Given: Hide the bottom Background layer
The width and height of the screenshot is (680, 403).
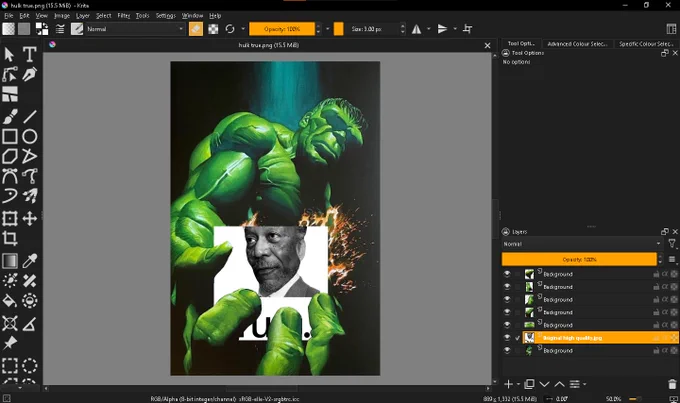Looking at the screenshot, I should pyautogui.click(x=507, y=350).
